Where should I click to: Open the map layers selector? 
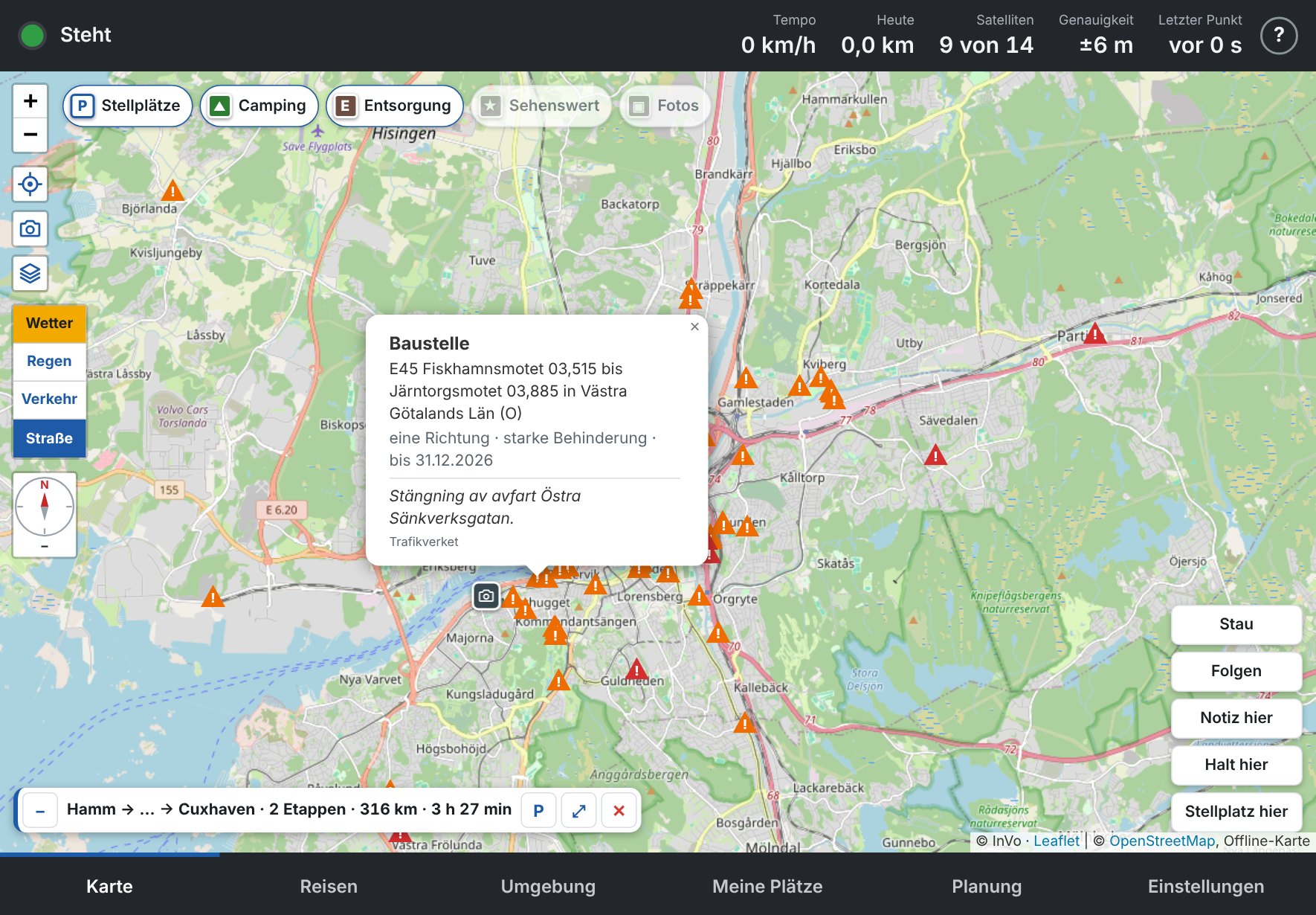[x=30, y=273]
